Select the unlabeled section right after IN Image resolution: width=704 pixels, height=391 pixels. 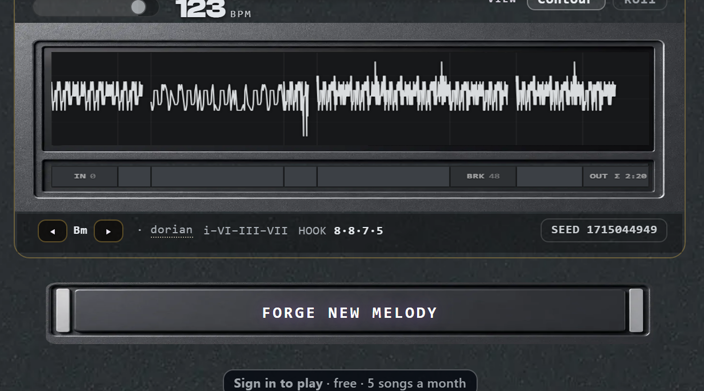[134, 176]
